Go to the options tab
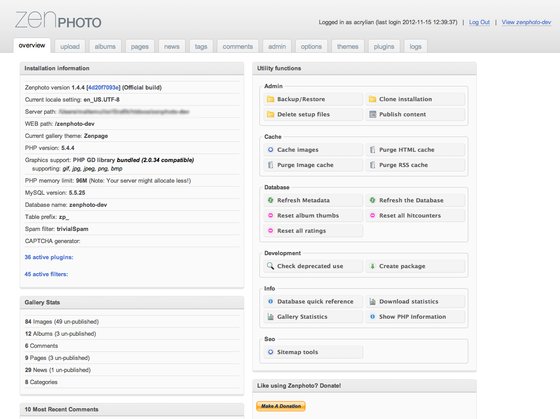This screenshot has height=419, width=560. tap(311, 46)
